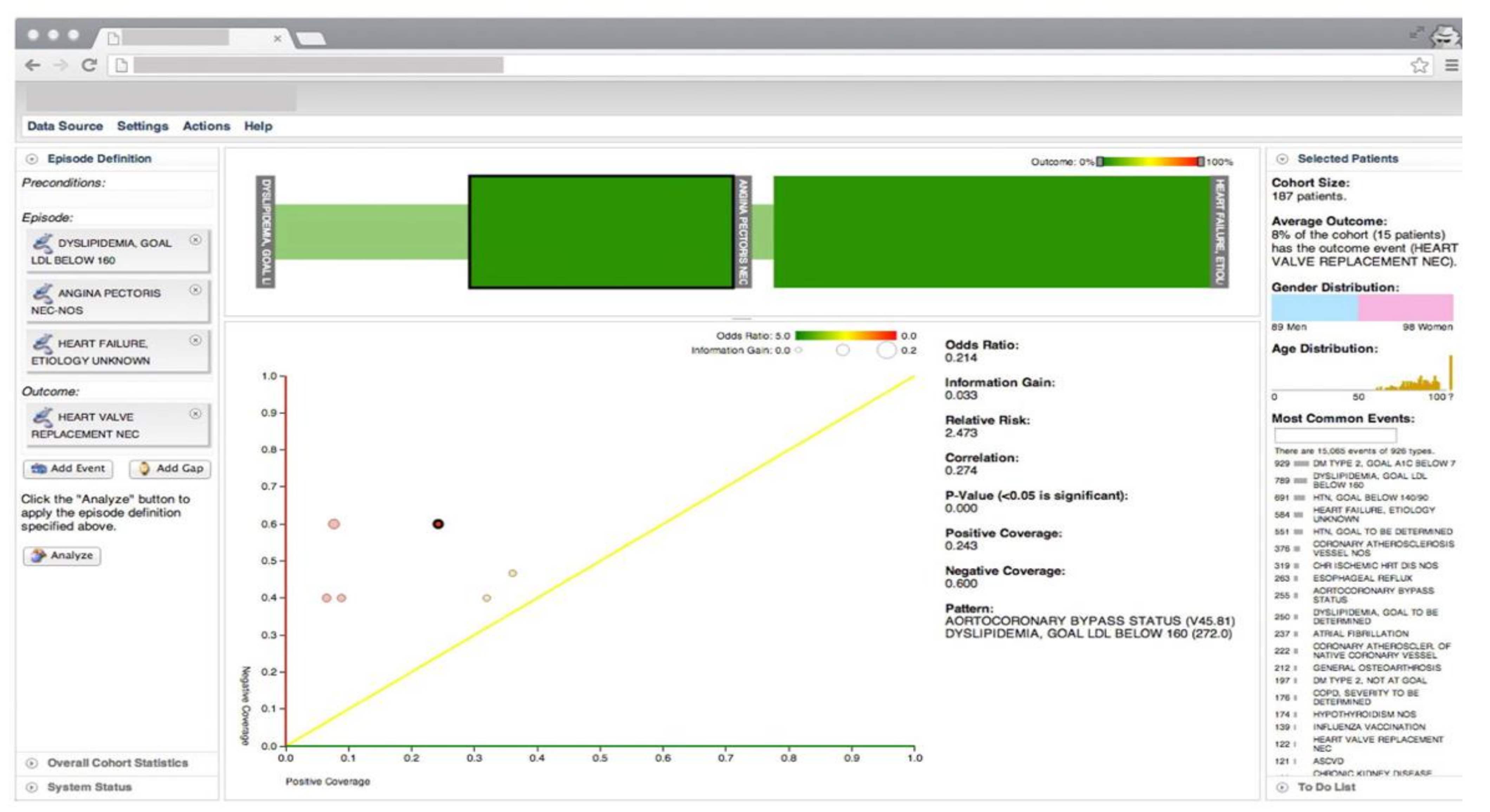Open the Data Source menu
Viewport: 1490px width, 812px height.
click(x=65, y=126)
